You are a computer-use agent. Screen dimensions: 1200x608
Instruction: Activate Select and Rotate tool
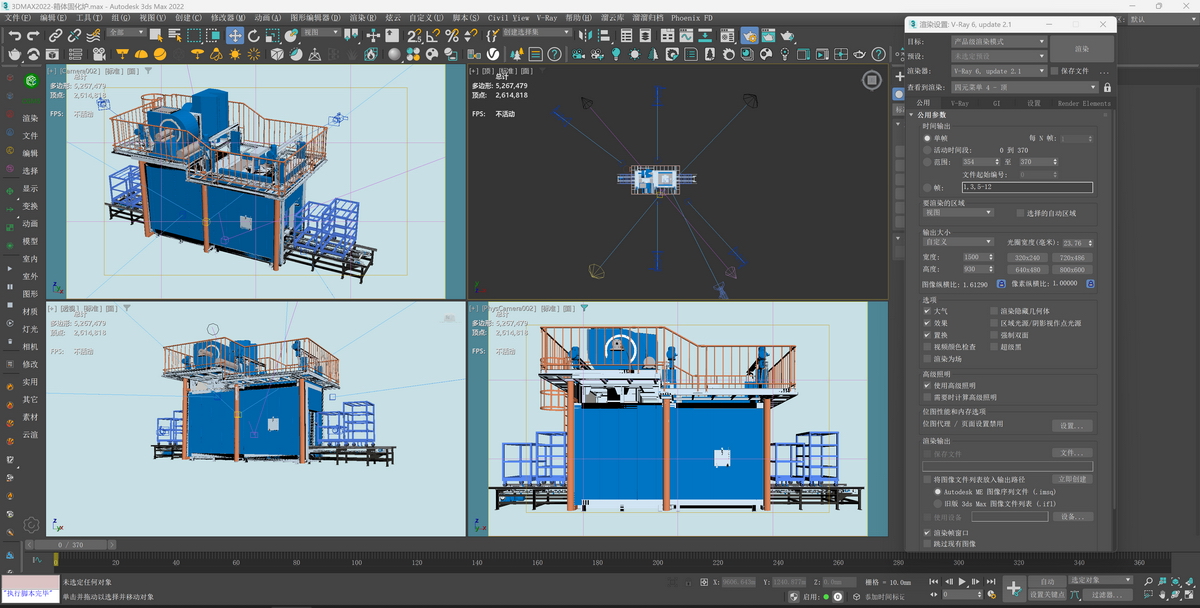coord(254,35)
